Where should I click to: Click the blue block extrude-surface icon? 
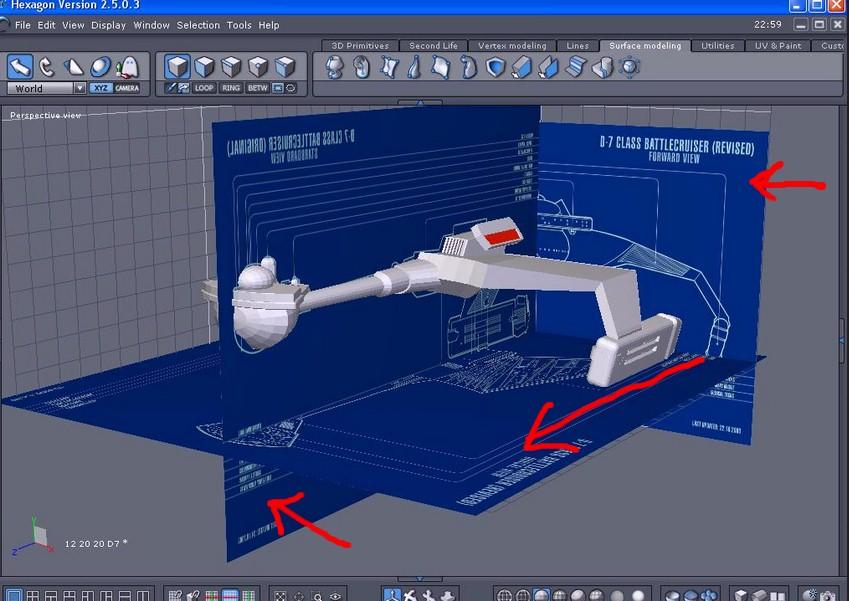pos(521,68)
